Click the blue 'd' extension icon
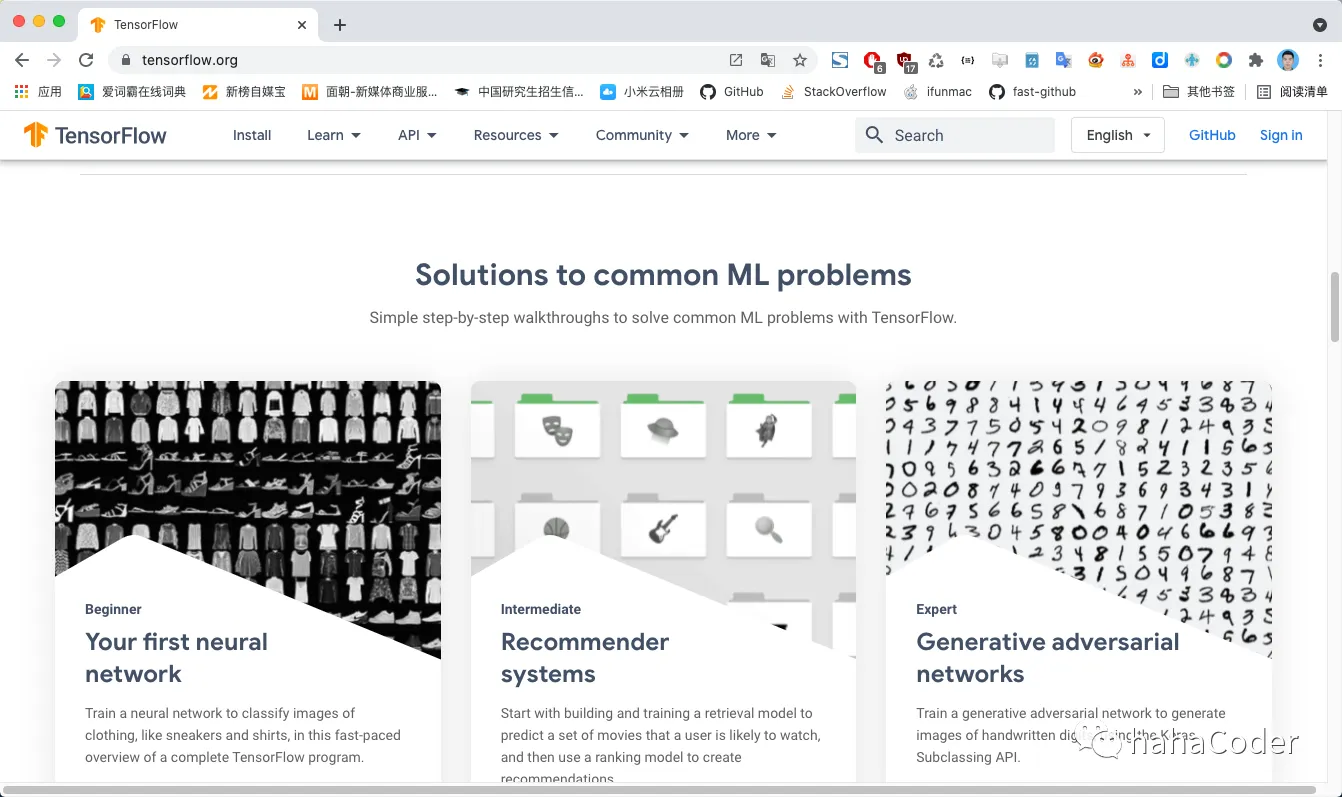 pos(1160,60)
